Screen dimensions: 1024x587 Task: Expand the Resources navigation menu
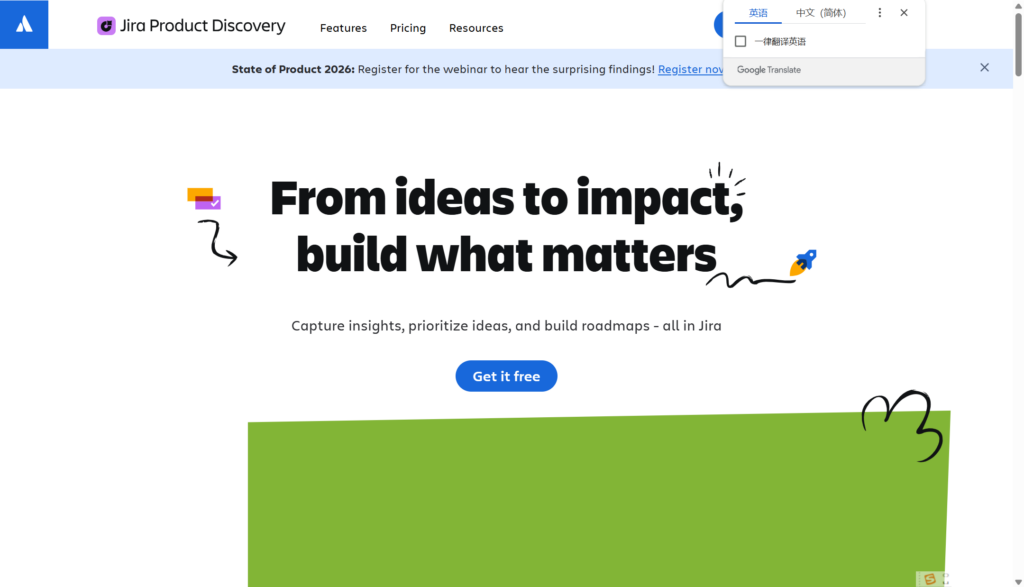[476, 28]
